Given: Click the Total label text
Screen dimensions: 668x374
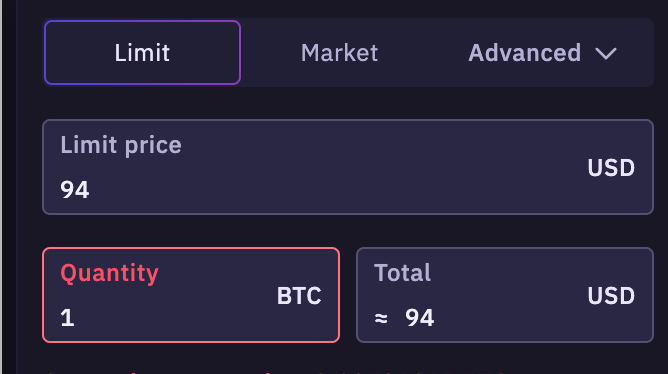Looking at the screenshot, I should pos(402,273).
